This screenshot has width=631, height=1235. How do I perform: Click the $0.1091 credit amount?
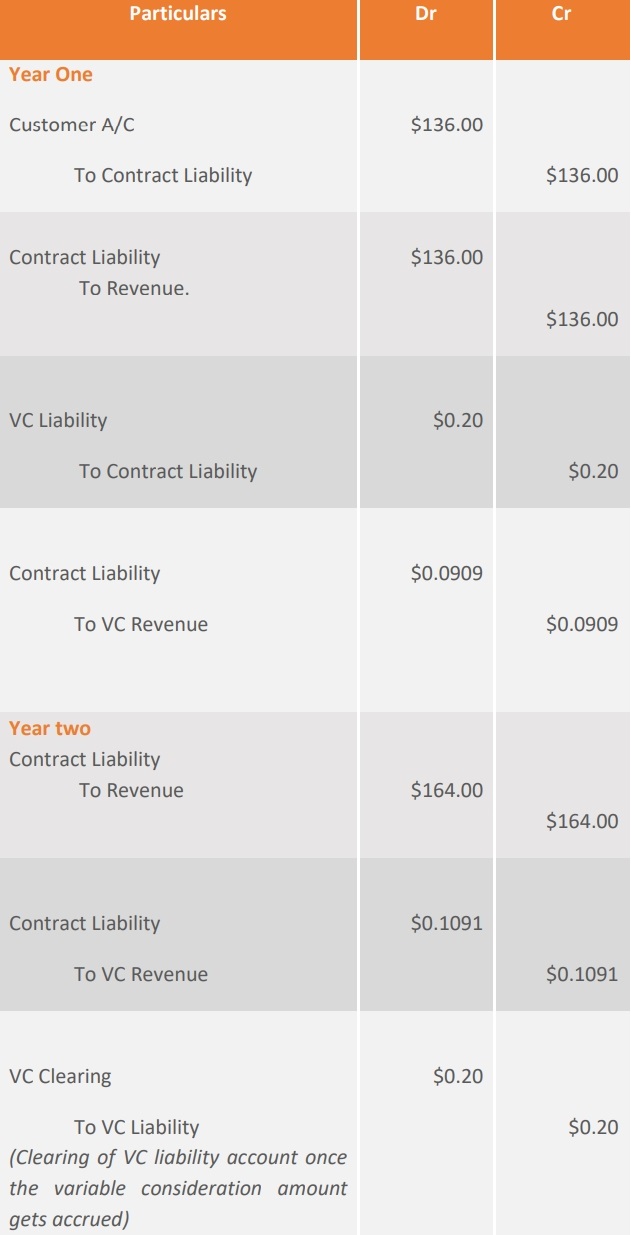[582, 974]
